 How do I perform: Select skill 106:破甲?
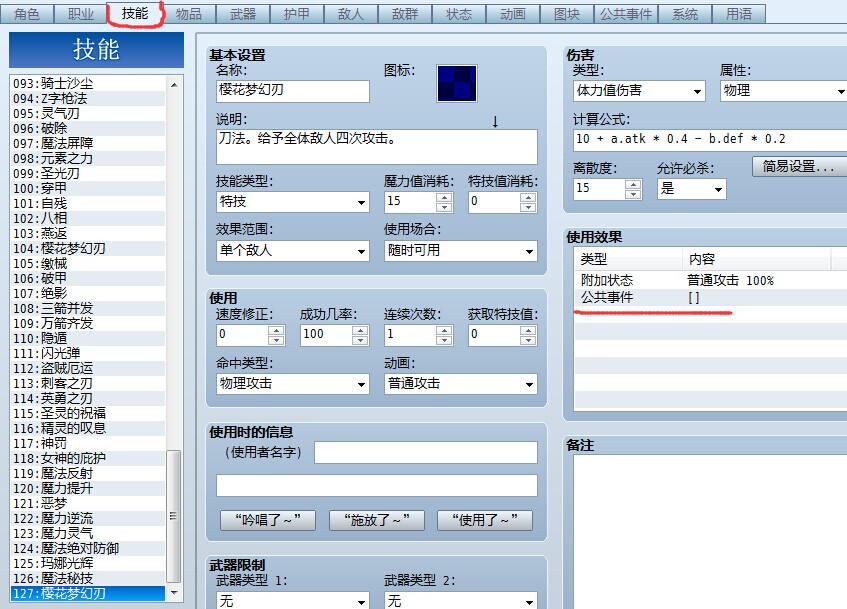coord(88,278)
